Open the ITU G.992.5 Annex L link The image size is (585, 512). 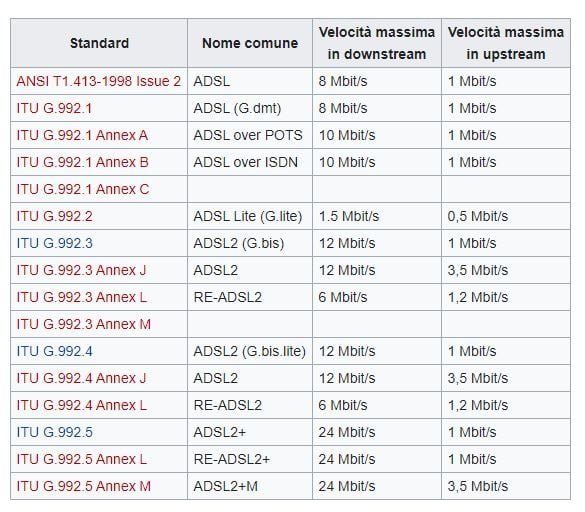tap(82, 459)
